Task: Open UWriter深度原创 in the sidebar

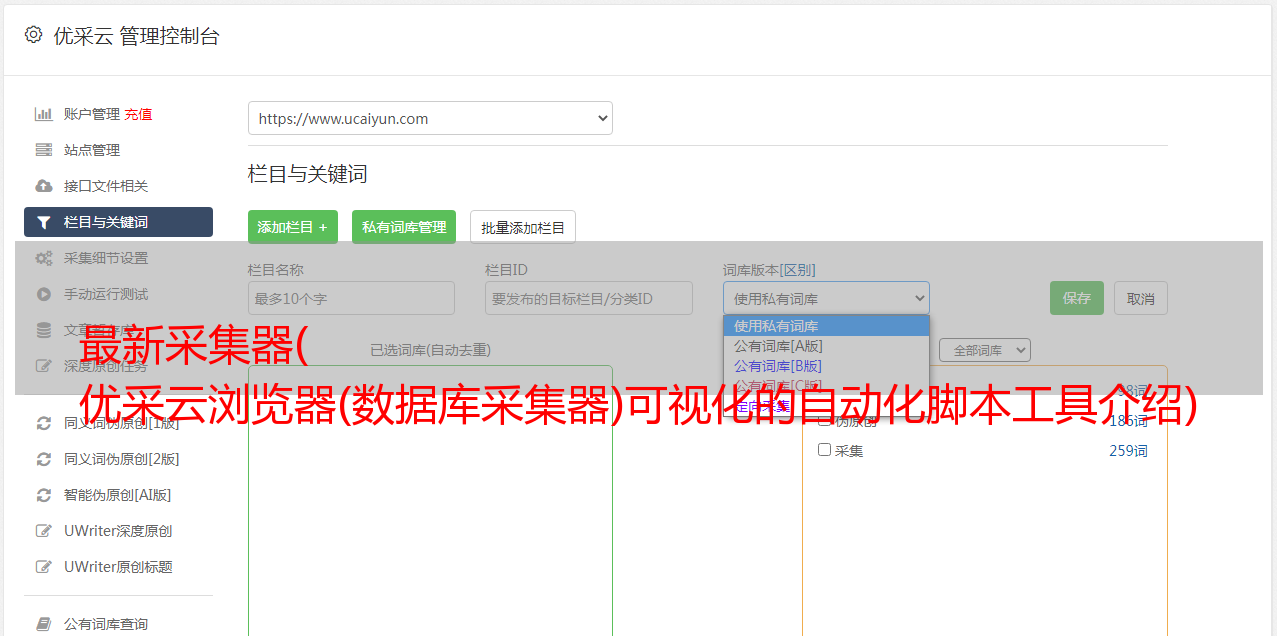Action: pos(118,531)
